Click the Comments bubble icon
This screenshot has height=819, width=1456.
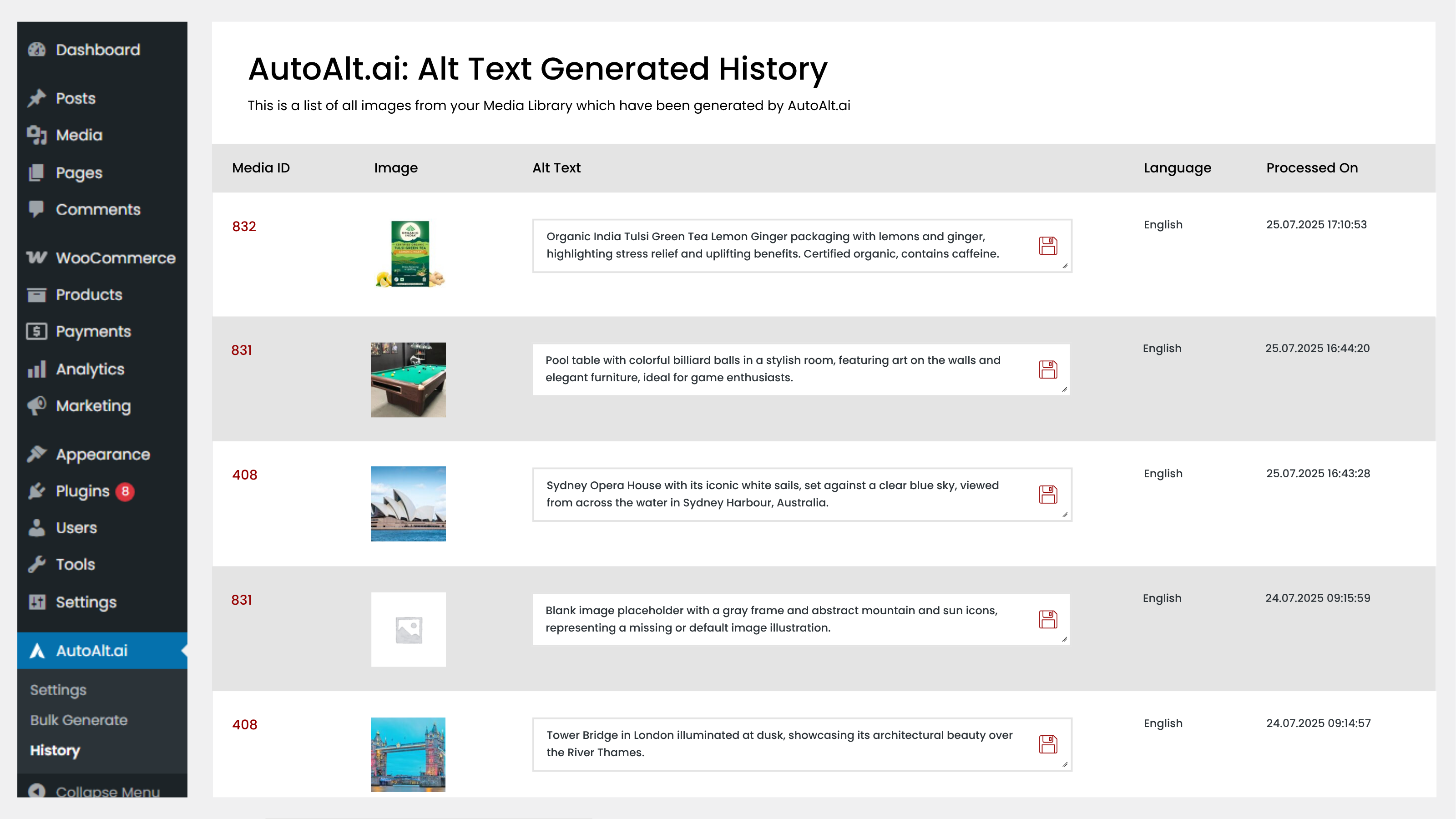(x=36, y=209)
